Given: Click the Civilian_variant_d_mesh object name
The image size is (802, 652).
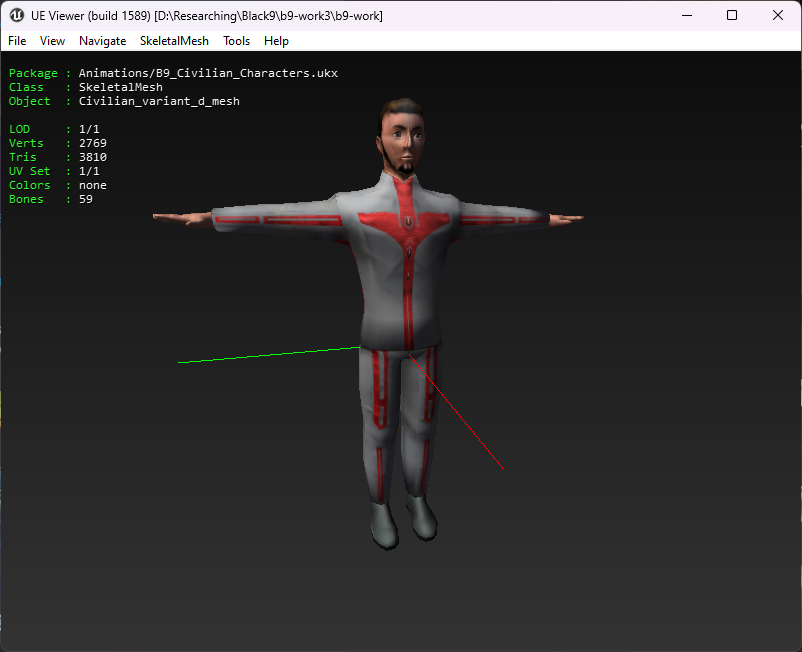Looking at the screenshot, I should coord(159,101).
